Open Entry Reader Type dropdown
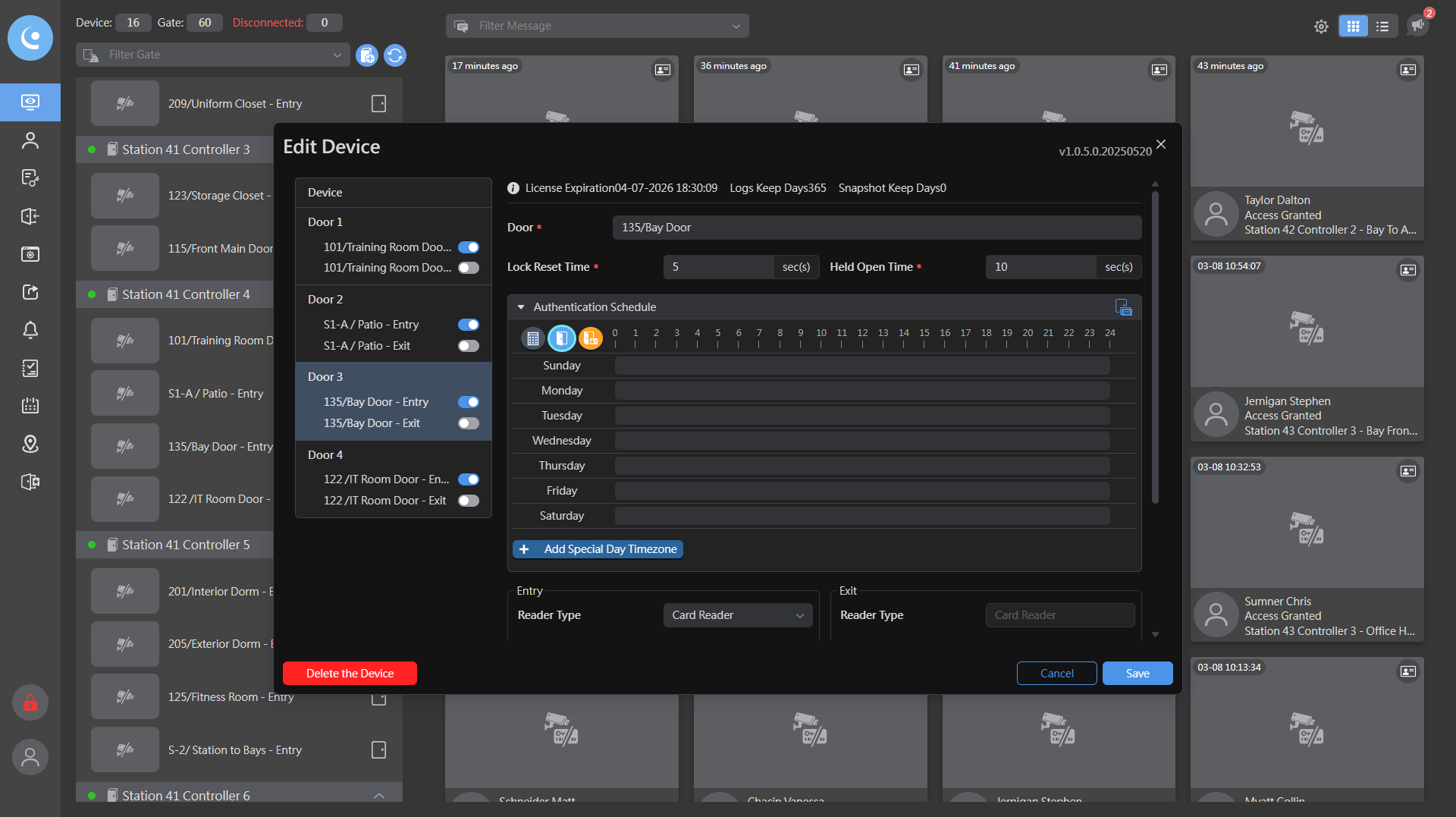Screen dimensions: 1456x817 (737, 615)
